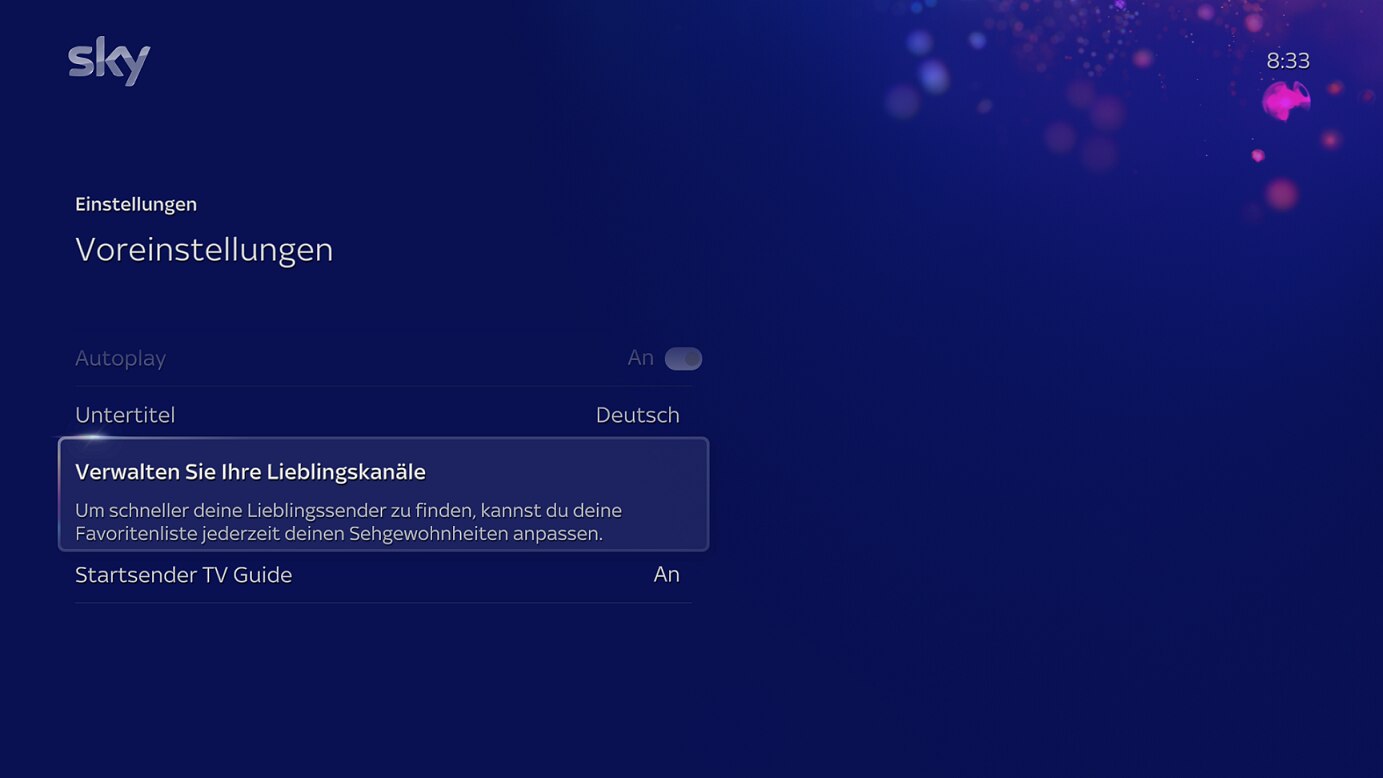Image resolution: width=1383 pixels, height=778 pixels.
Task: Select the pink Sky brand graphic near the clock
Action: 1288,100
